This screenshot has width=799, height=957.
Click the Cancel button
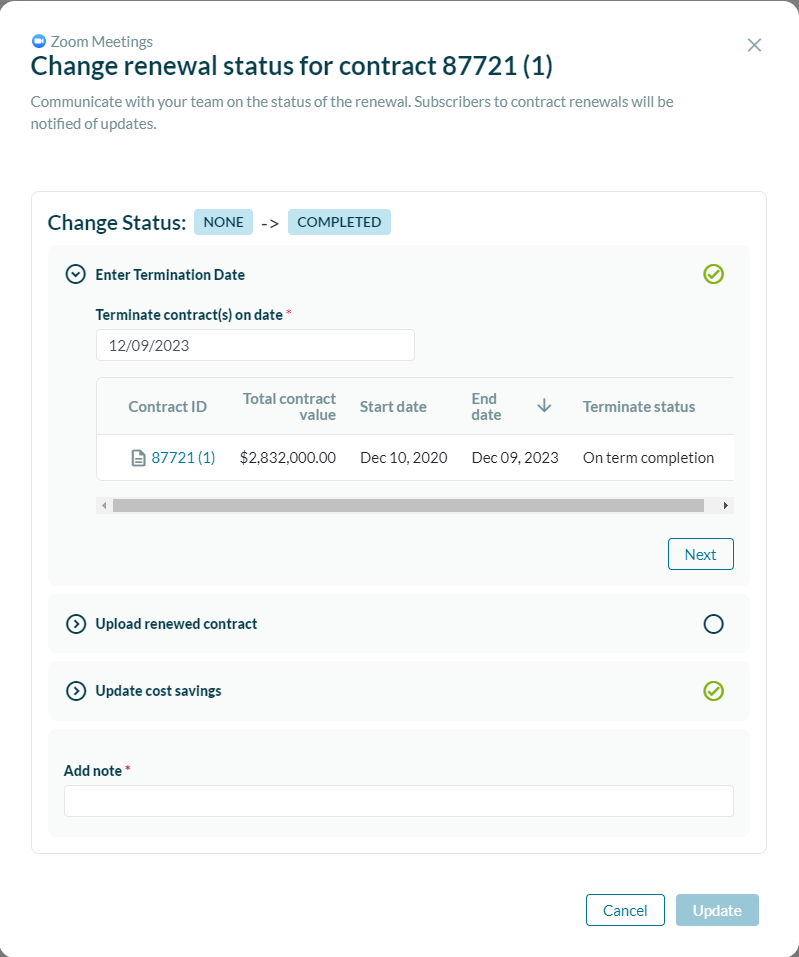click(625, 910)
